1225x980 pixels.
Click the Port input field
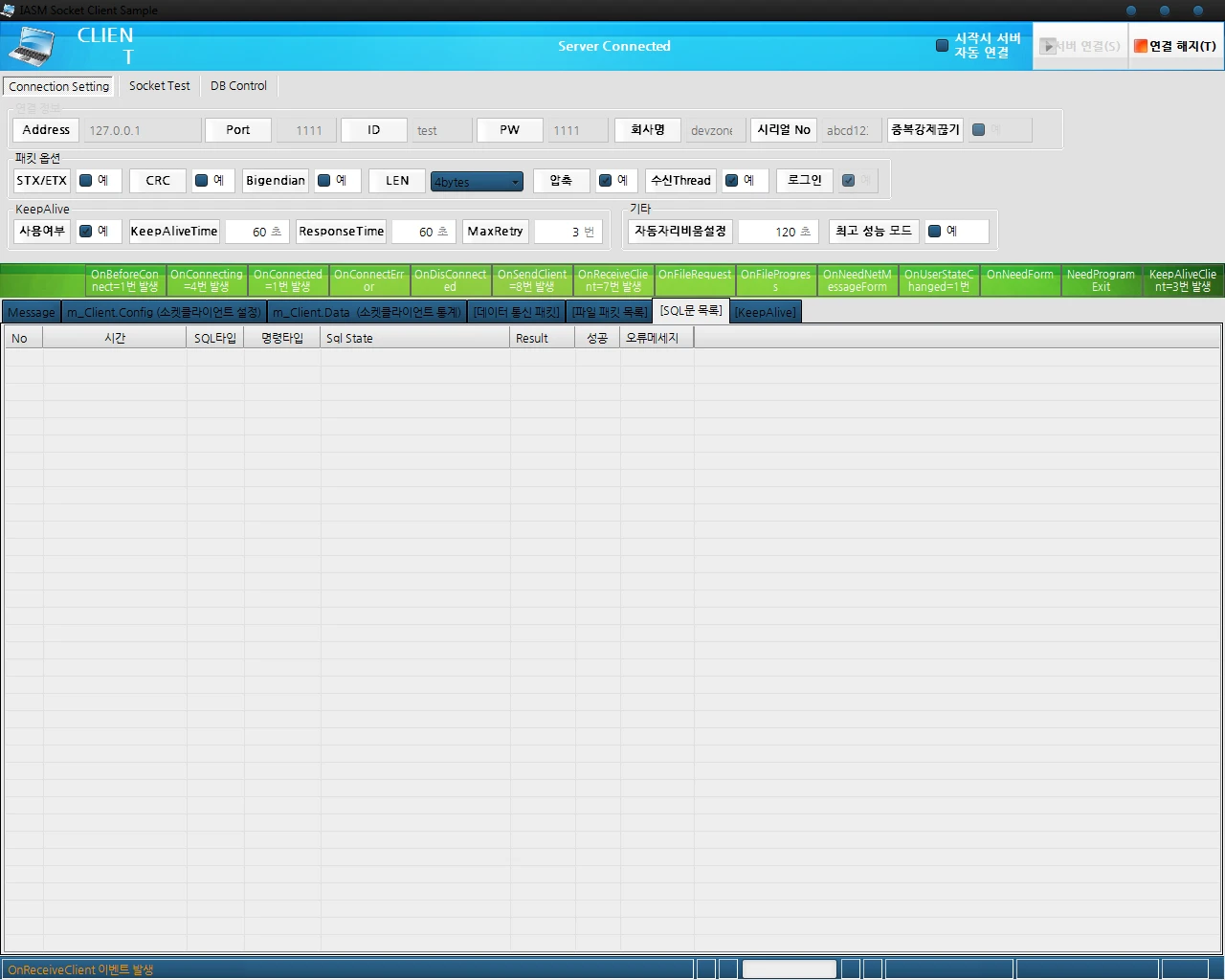click(304, 130)
